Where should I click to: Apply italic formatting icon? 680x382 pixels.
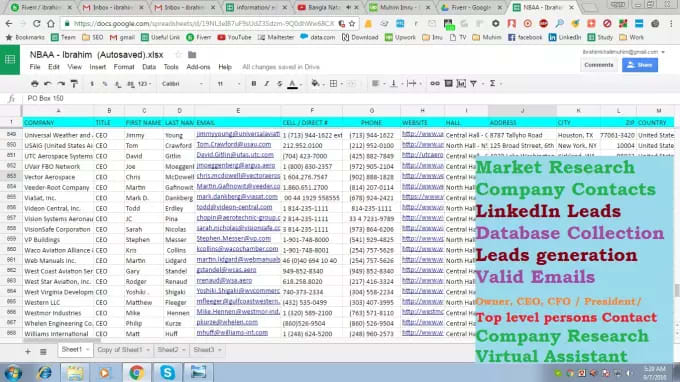coord(266,84)
